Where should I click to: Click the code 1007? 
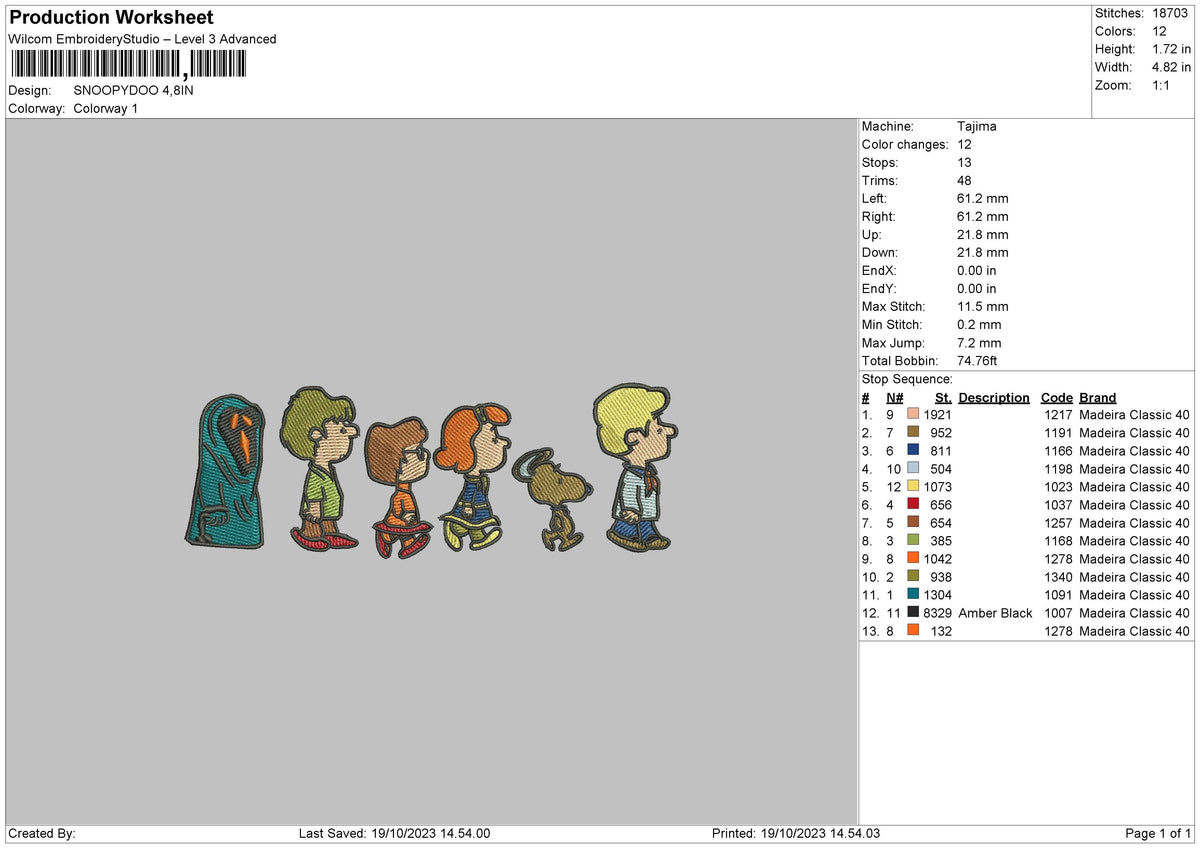pyautogui.click(x=1058, y=613)
